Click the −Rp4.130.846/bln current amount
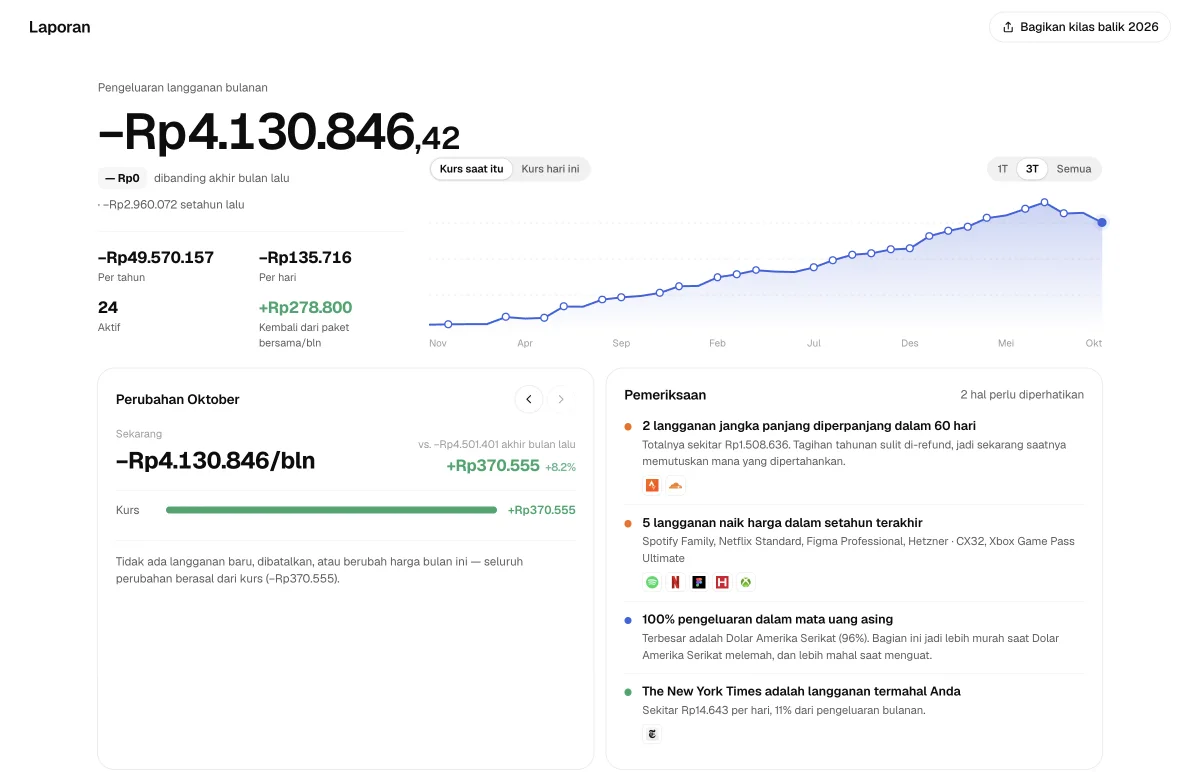This screenshot has height=780, width=1200. tap(216, 461)
